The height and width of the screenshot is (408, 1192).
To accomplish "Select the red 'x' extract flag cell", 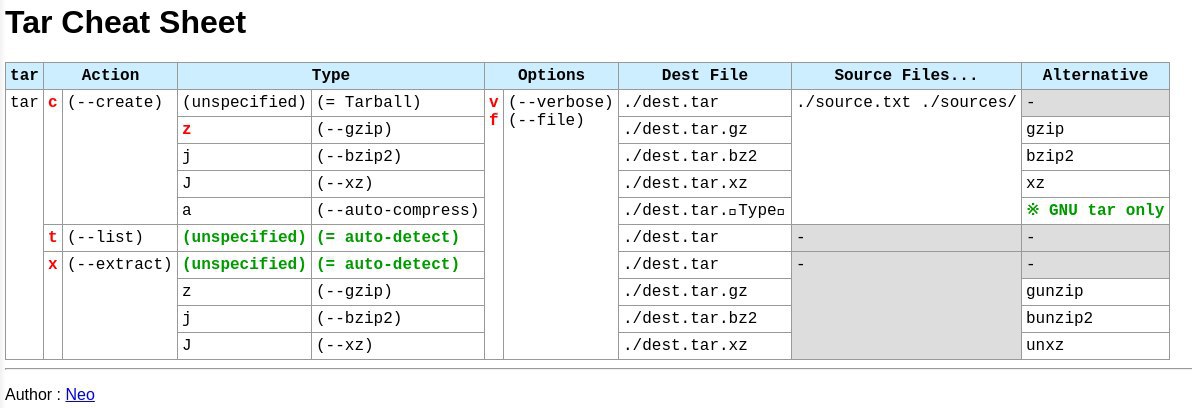I will (52, 264).
